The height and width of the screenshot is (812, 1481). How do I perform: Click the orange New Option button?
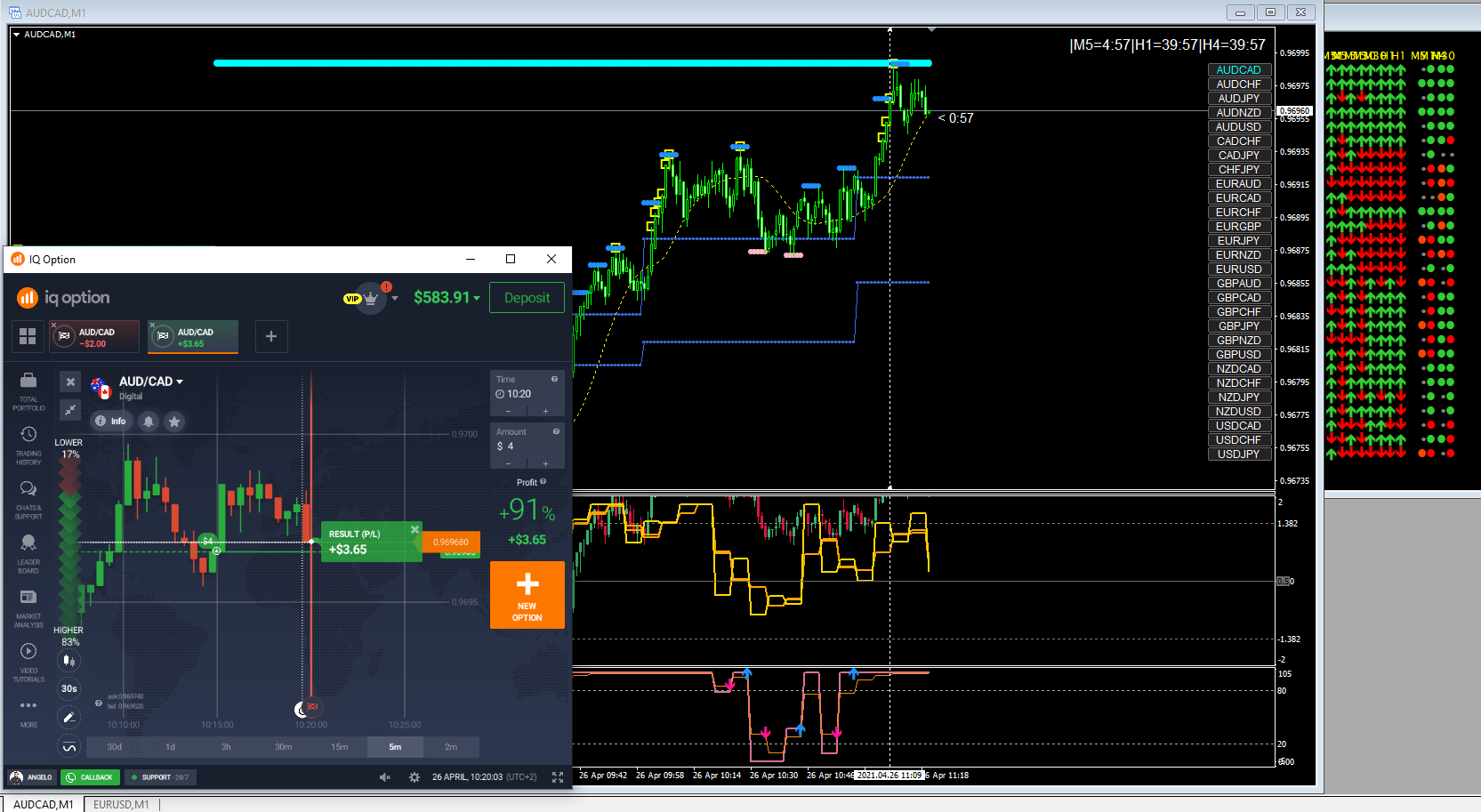tap(527, 595)
